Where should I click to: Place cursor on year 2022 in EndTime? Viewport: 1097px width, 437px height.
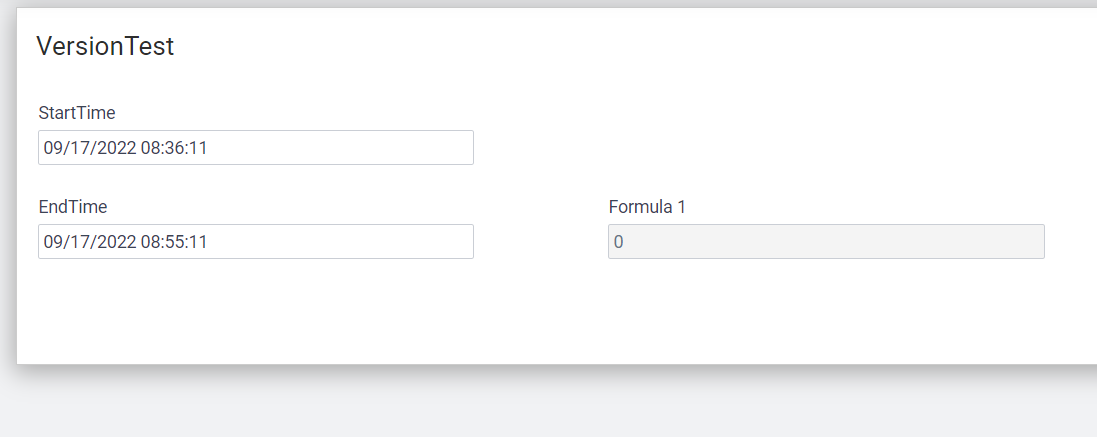[x=117, y=242]
